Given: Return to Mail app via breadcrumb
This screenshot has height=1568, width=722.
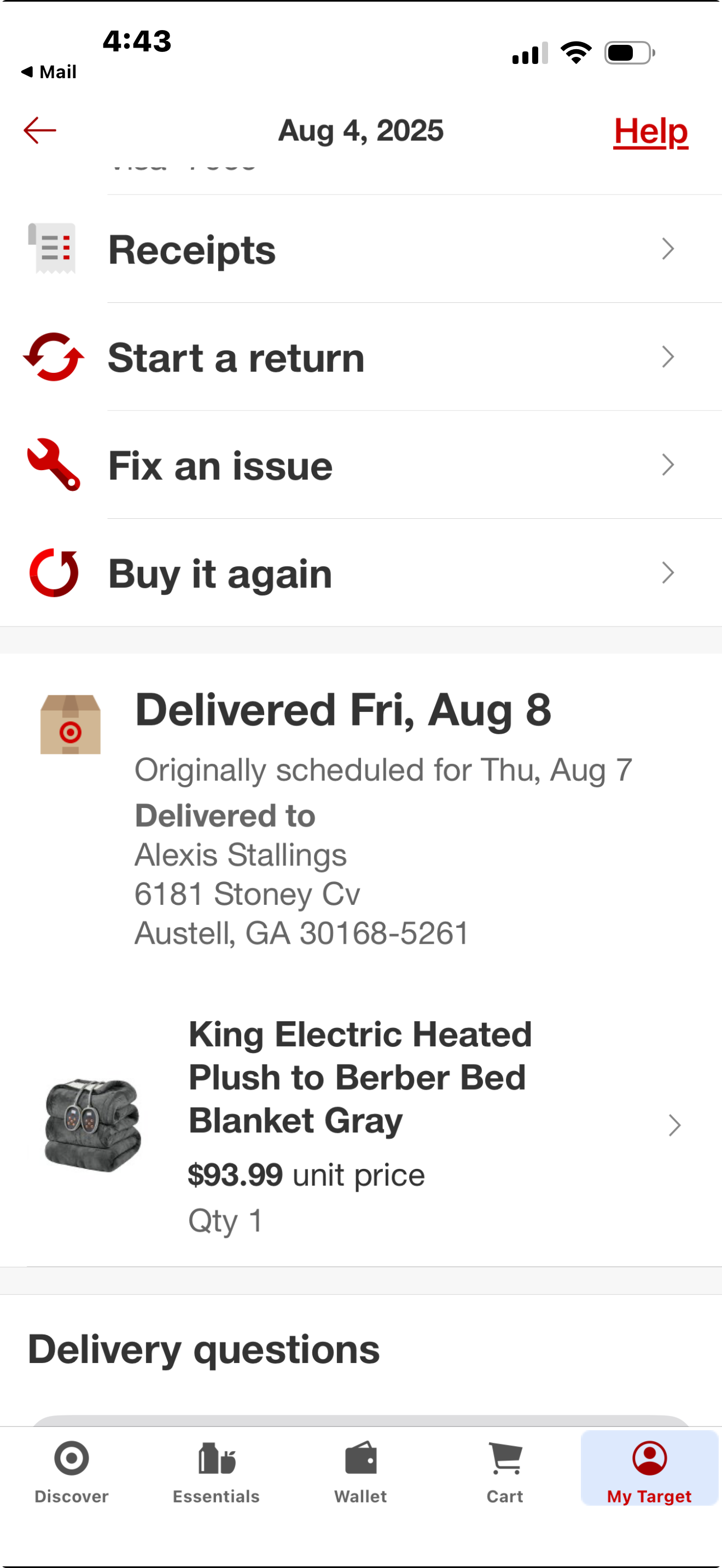Looking at the screenshot, I should (x=49, y=72).
